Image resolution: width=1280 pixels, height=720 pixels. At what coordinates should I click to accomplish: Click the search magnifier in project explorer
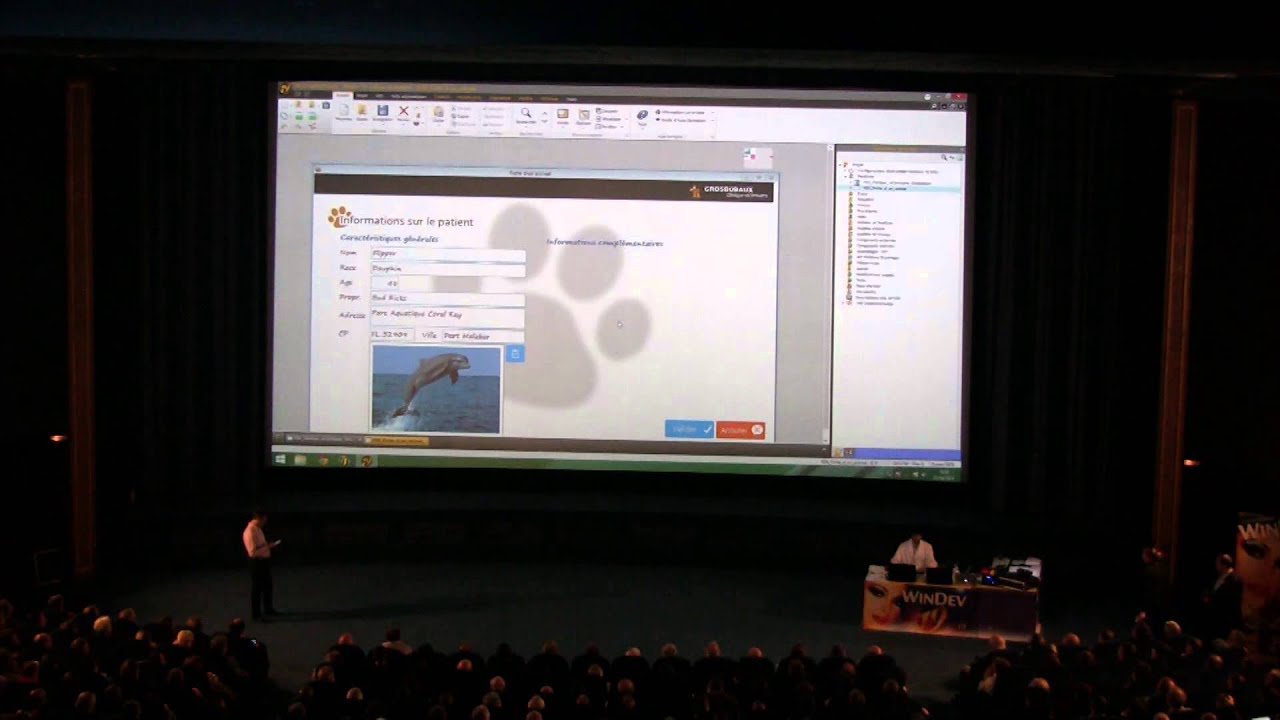coord(943,157)
